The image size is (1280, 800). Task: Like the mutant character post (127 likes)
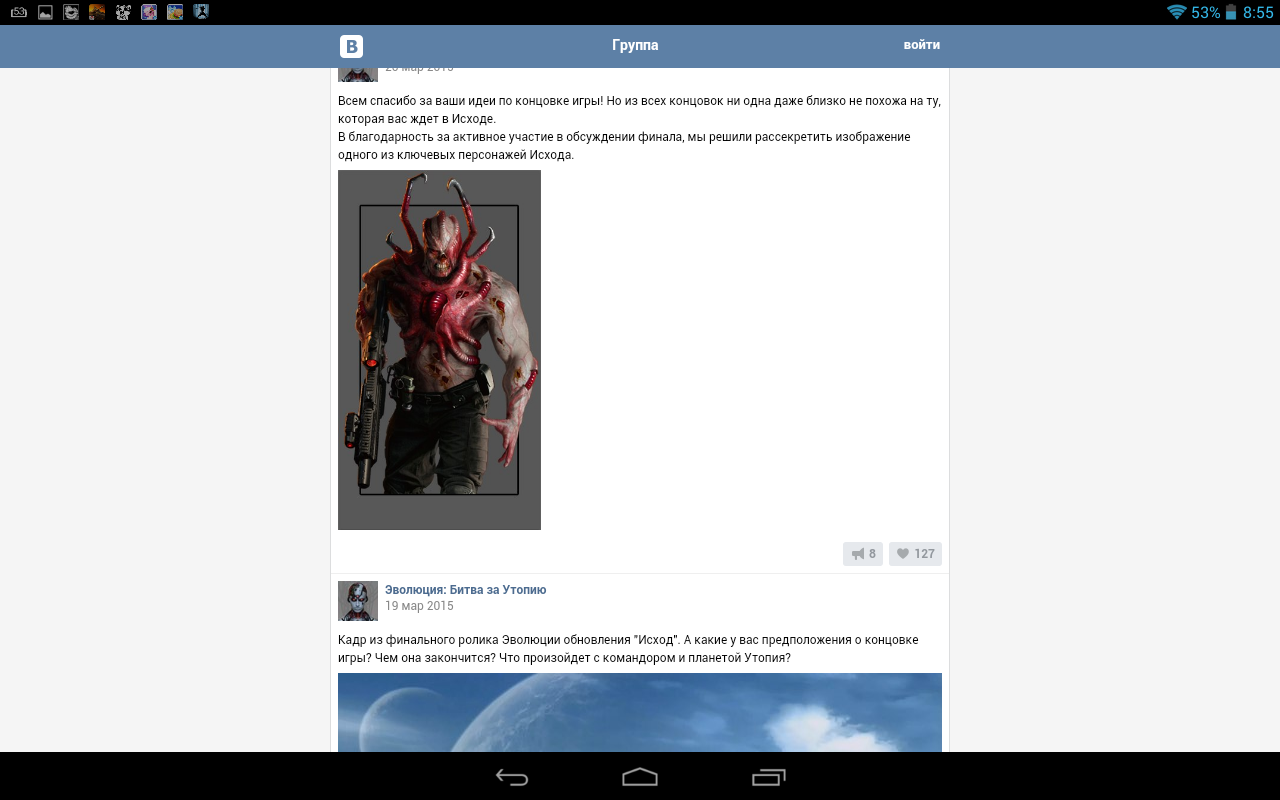coord(915,554)
